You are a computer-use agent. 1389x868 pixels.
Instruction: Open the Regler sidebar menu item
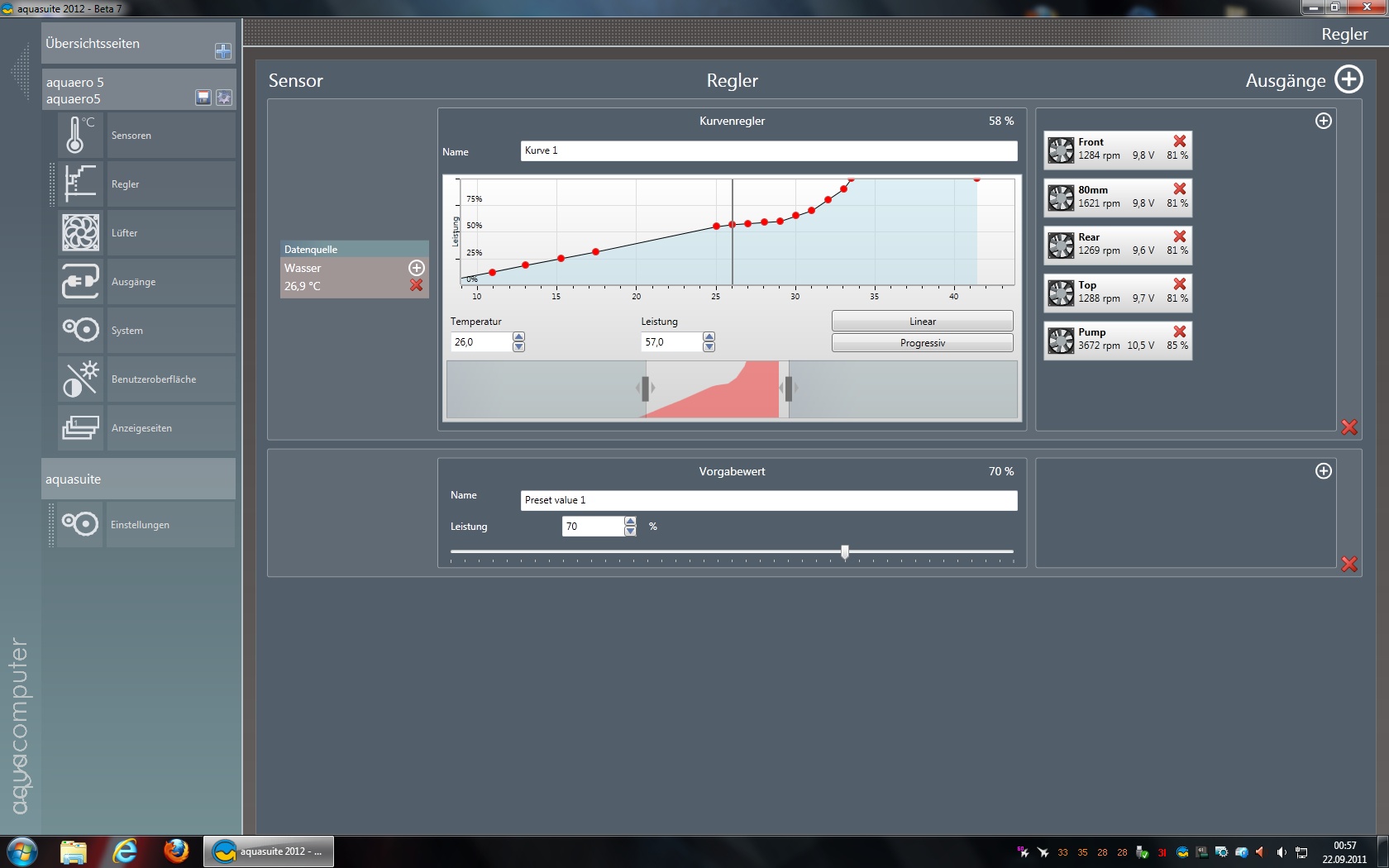tap(126, 184)
